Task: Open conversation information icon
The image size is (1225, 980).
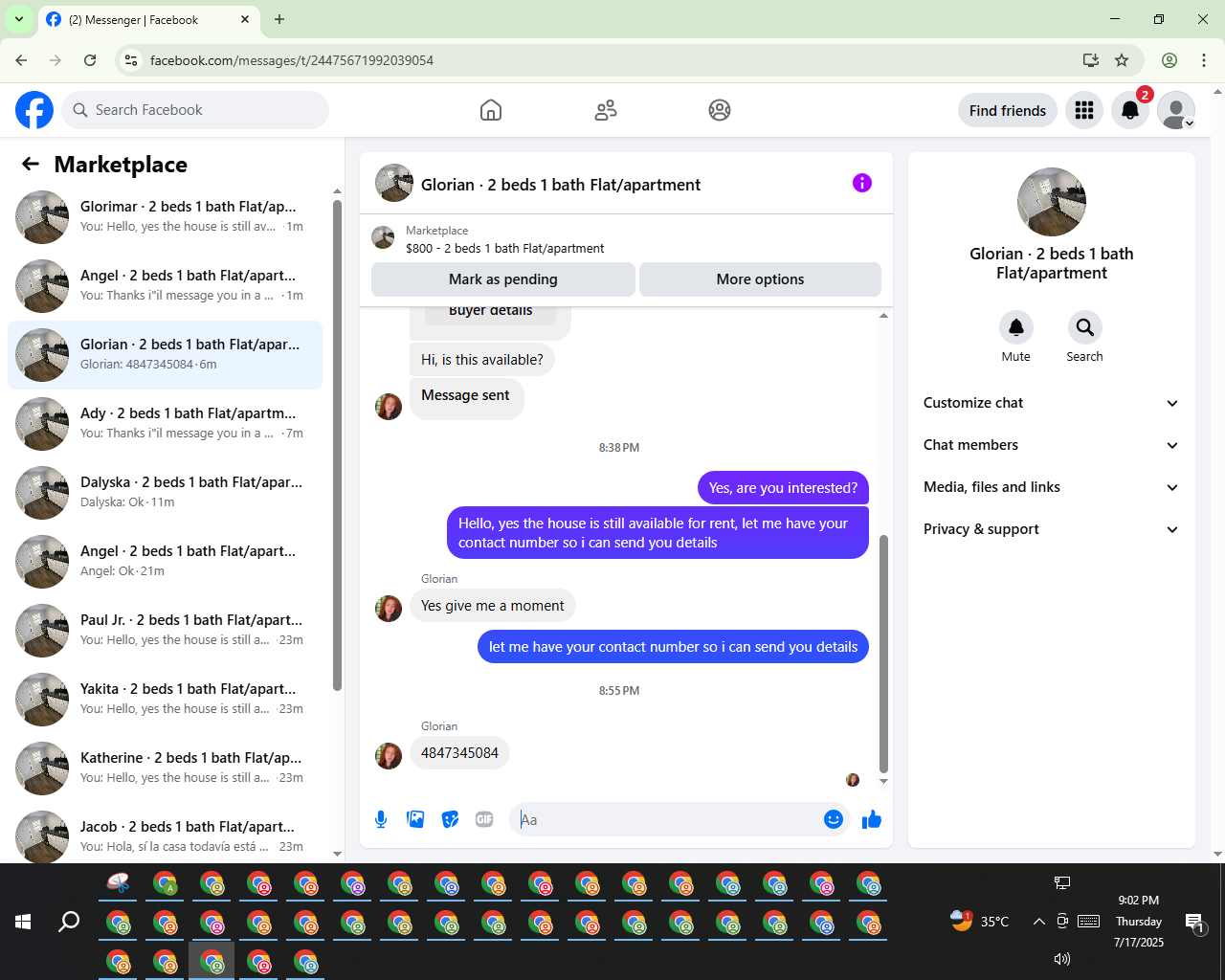Action: coord(862,183)
